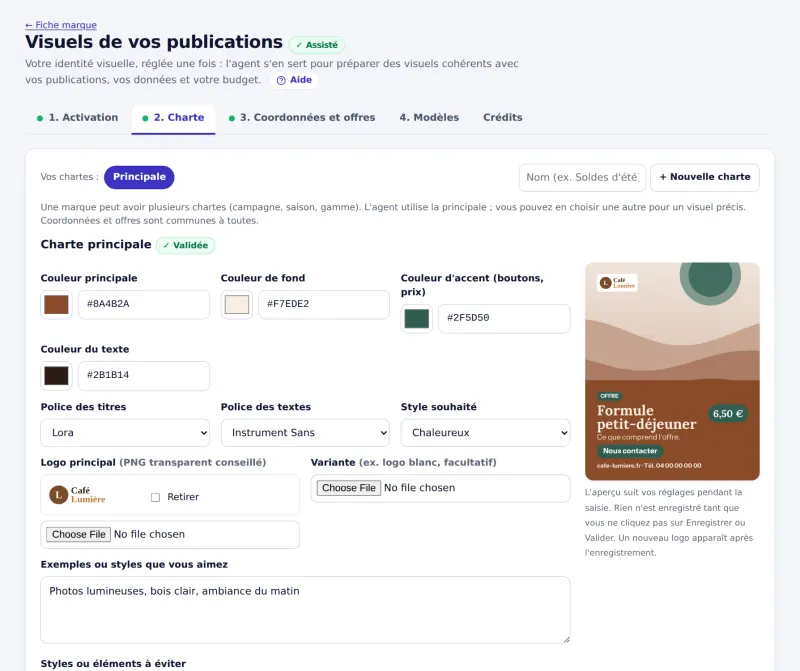Edit the #8A4B2A hex field
The image size is (800, 671).
[144, 305]
